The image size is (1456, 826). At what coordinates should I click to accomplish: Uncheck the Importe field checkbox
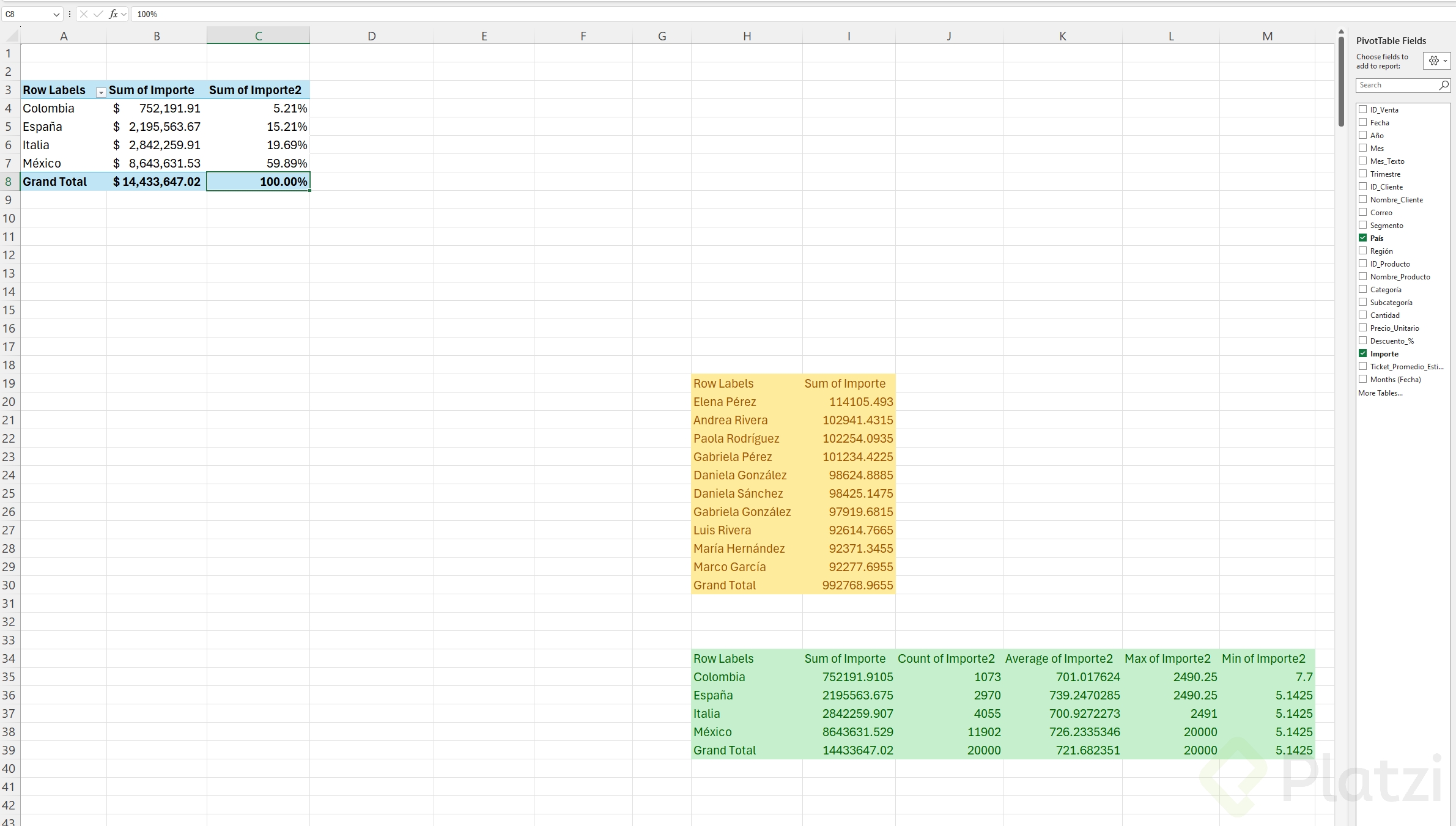pyautogui.click(x=1362, y=353)
